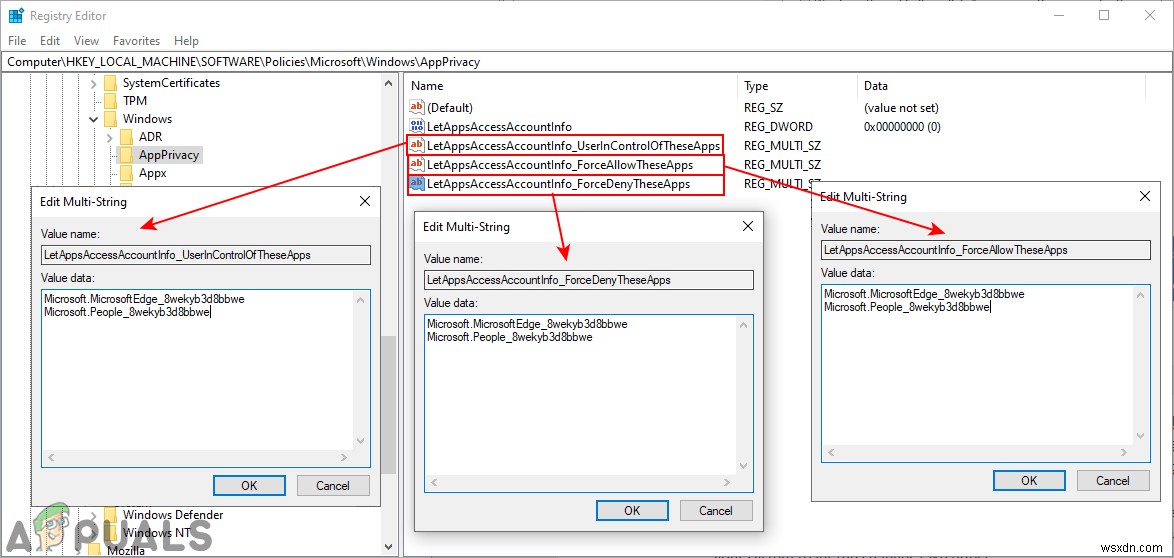Image resolution: width=1174 pixels, height=558 pixels.
Task: Open the File menu
Action: tap(16, 41)
